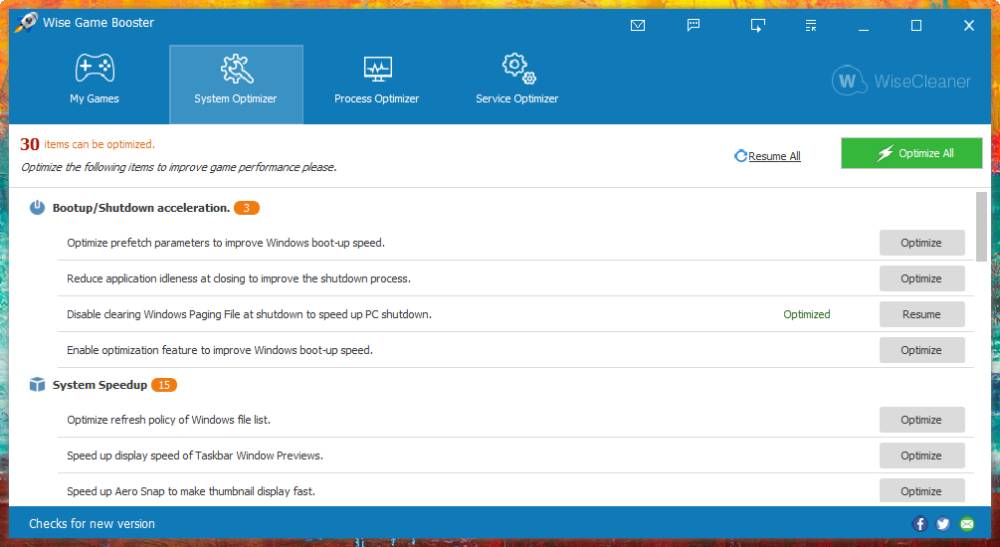
Task: Select 'Optimize prefetch parameters' row text
Action: coord(226,243)
